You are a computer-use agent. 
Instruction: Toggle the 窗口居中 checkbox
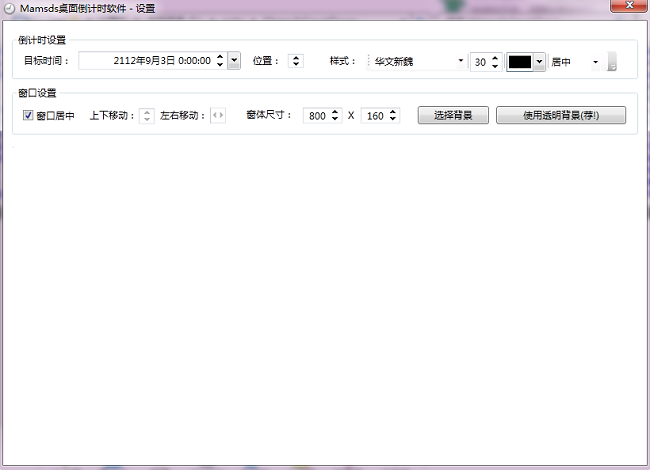coord(28,115)
